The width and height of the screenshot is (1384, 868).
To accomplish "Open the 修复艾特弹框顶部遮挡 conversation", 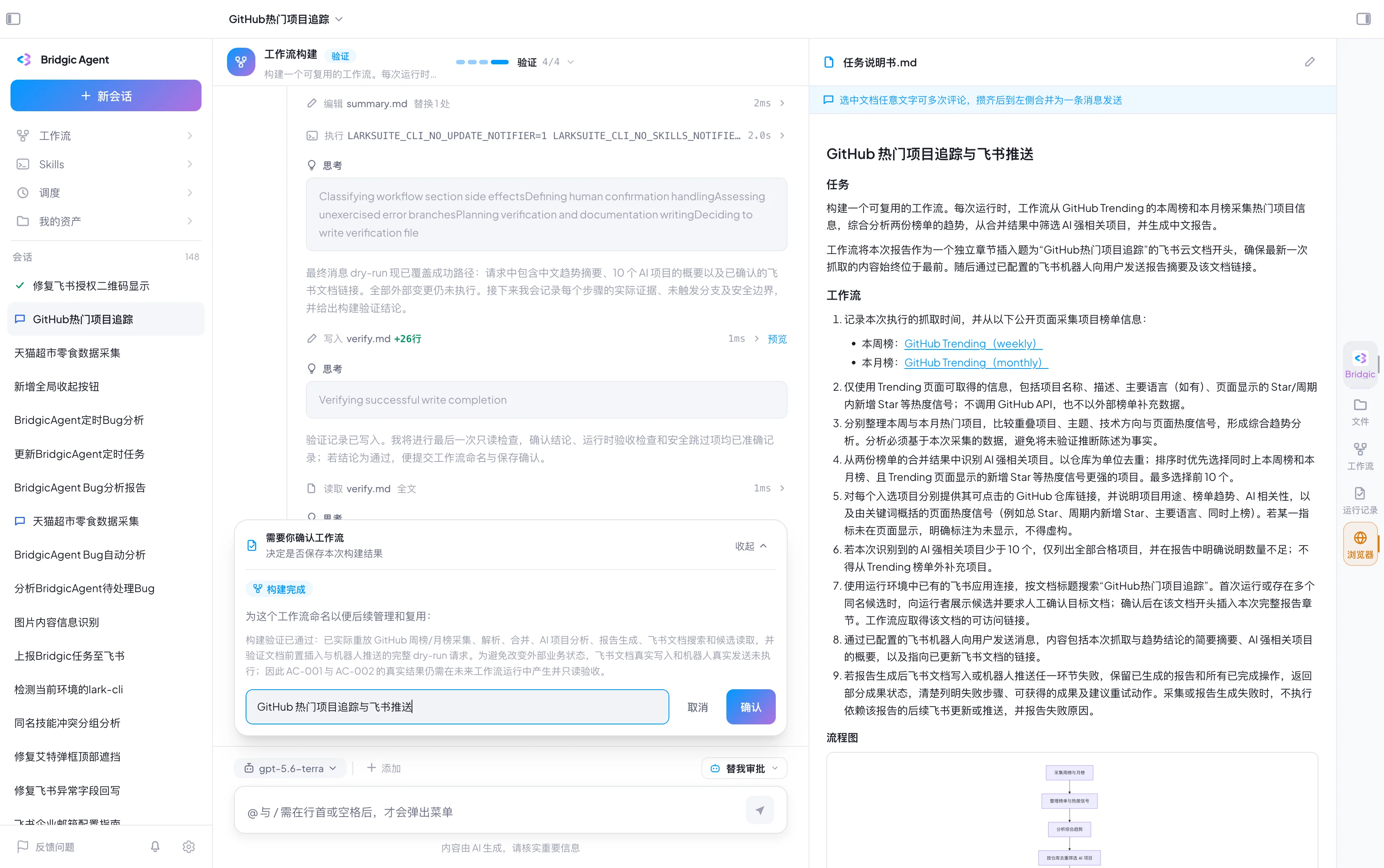I will (x=106, y=756).
